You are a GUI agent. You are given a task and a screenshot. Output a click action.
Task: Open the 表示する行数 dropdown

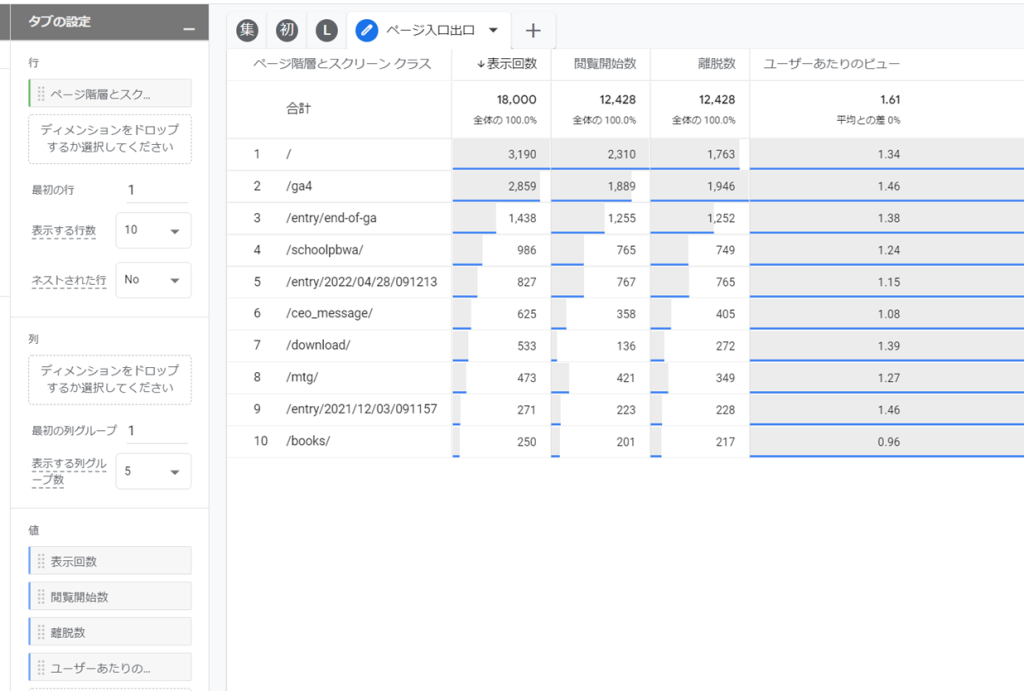tap(153, 231)
